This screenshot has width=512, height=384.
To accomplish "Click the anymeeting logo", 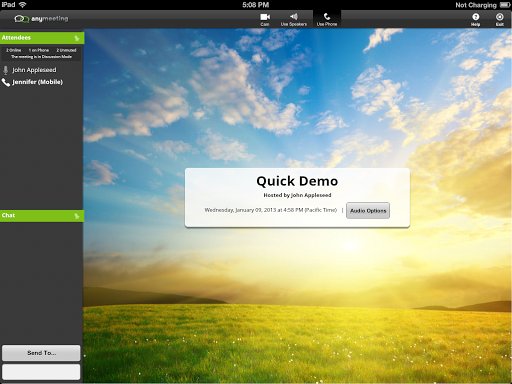I will coord(41,19).
